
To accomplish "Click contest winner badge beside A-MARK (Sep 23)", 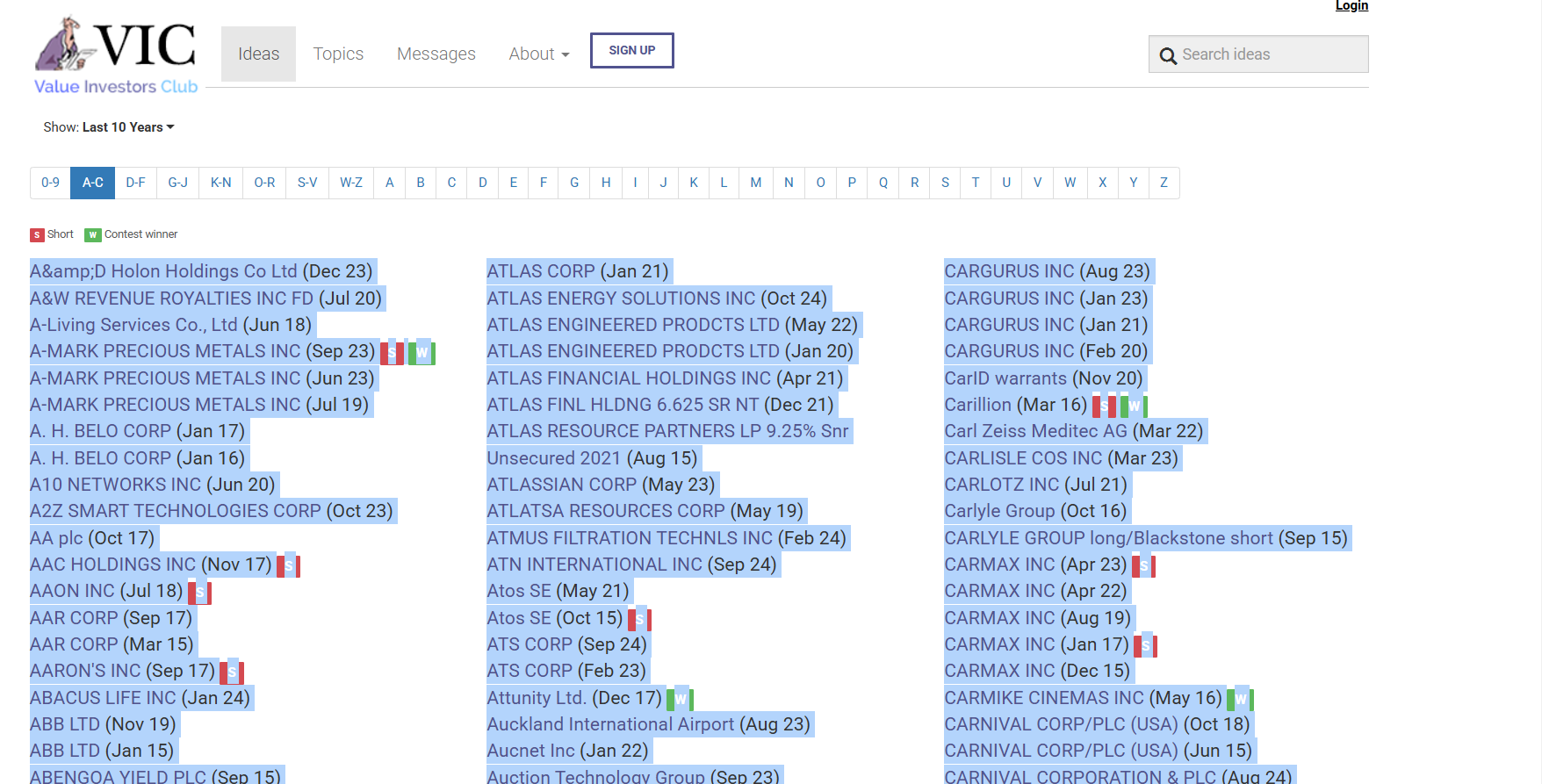I will pos(422,353).
